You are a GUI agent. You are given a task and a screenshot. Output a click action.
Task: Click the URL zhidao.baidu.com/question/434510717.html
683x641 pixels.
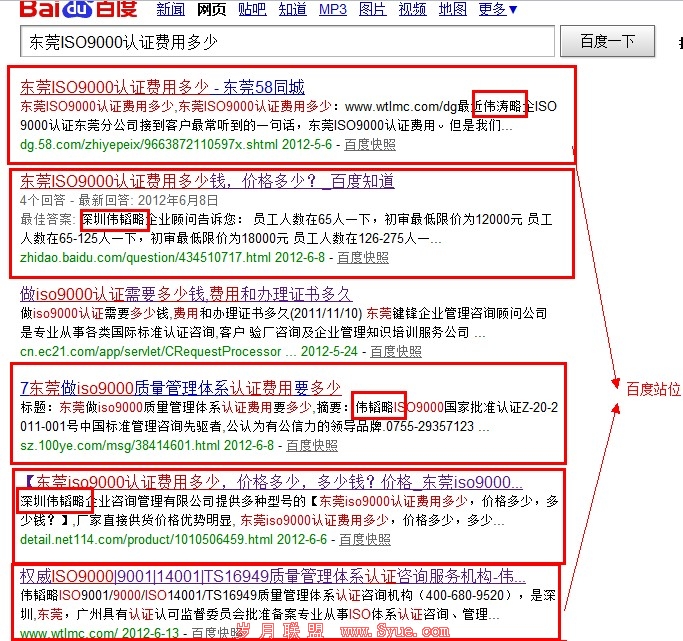145,257
